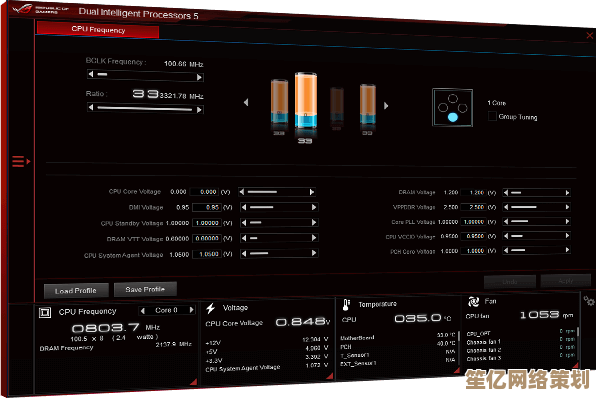Show the next core cylinder with right arrow
Image resolution: width=596 pixels, height=398 pixels.
(386, 106)
